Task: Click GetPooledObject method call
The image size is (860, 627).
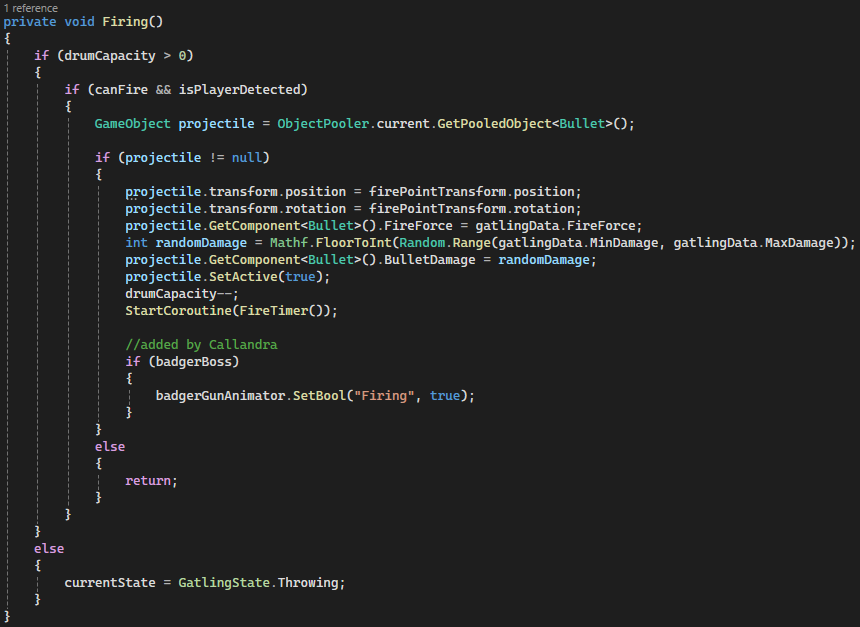Action: (494, 124)
